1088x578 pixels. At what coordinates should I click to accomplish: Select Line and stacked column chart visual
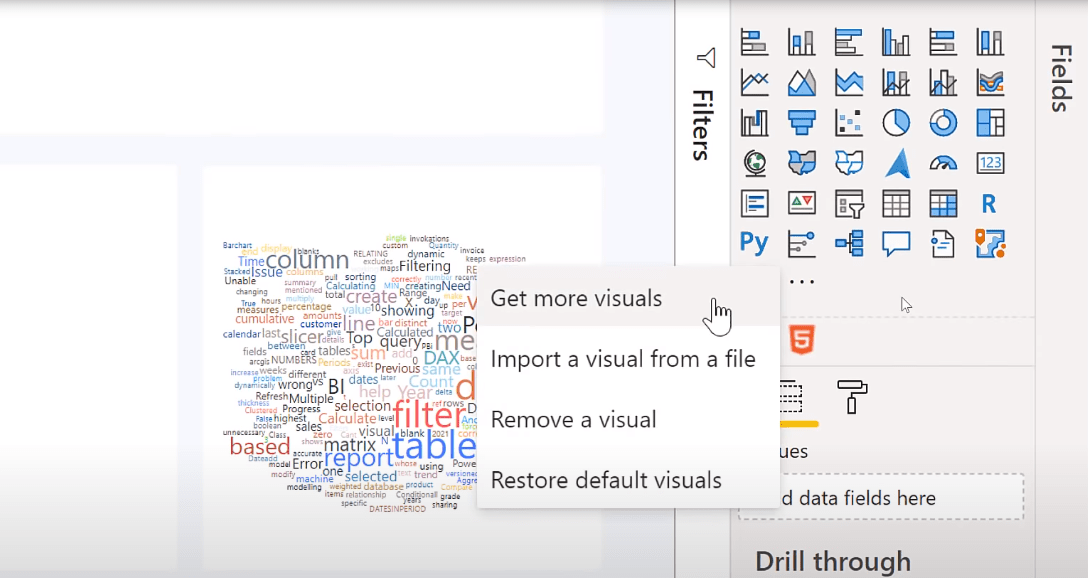click(x=896, y=83)
